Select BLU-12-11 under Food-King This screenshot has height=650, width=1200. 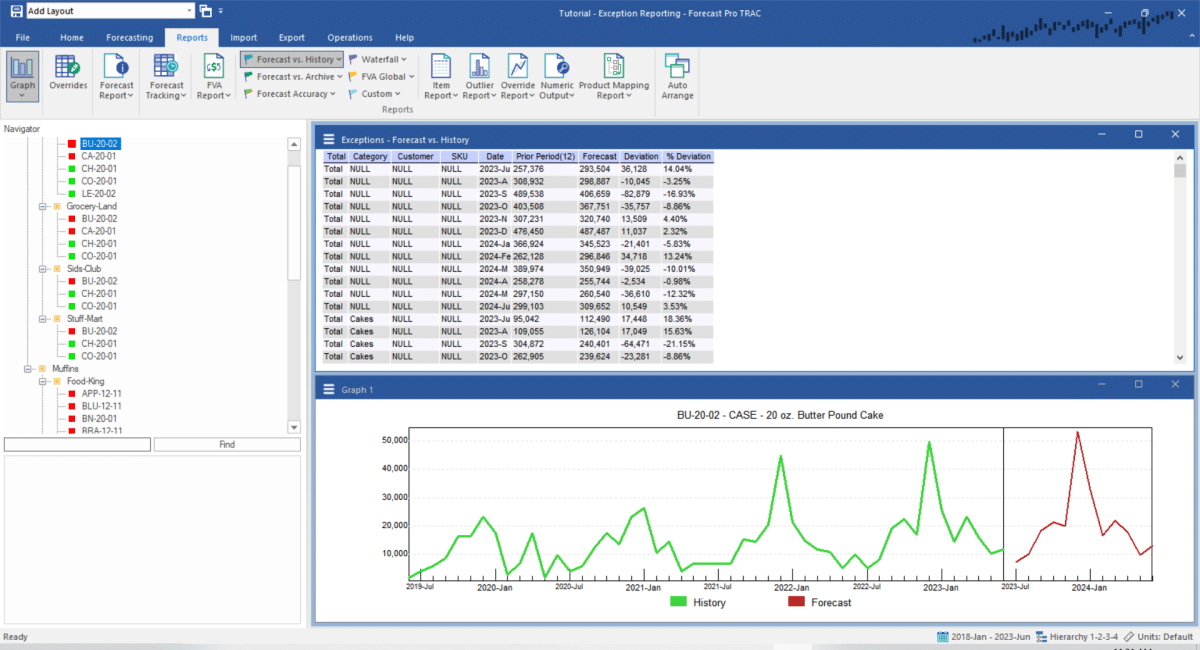click(101, 407)
